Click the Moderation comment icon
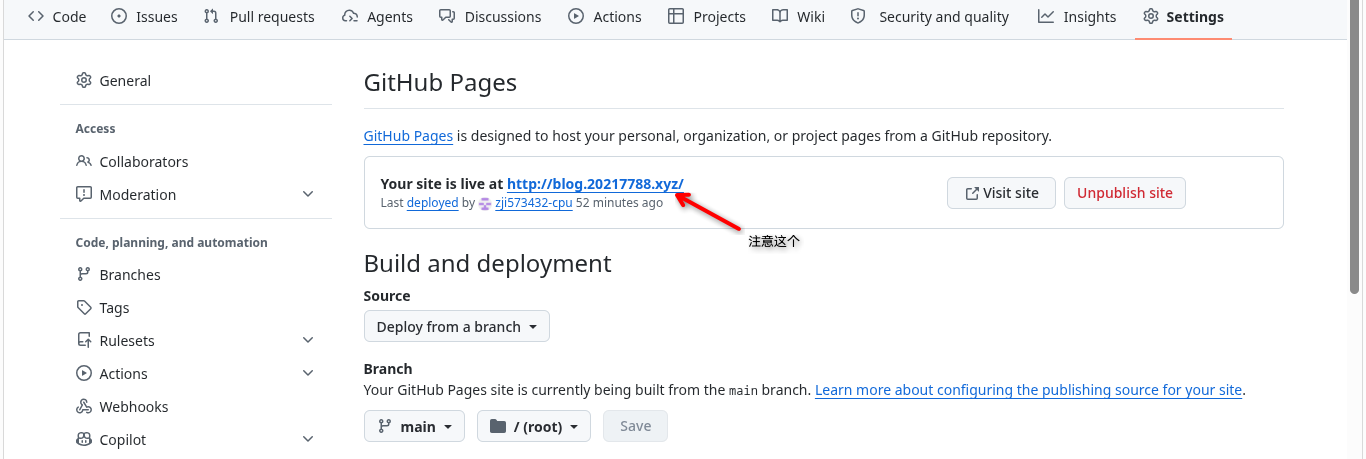1366x459 pixels. (84, 195)
